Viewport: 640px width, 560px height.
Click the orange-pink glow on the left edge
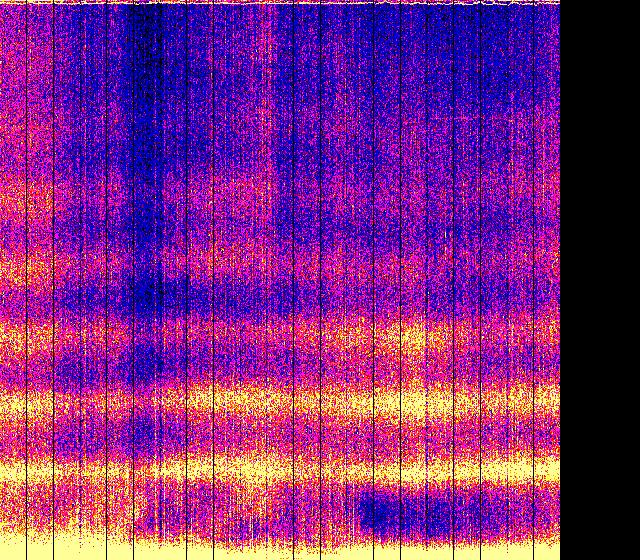pos(12,200)
